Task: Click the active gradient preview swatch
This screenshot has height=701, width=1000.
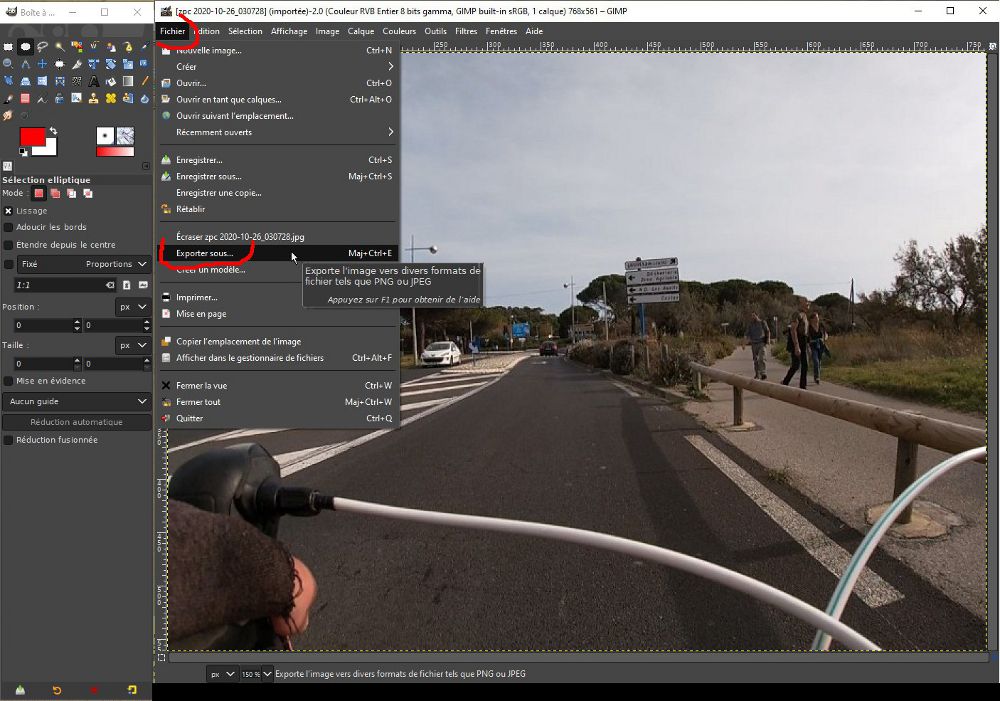Action: pyautogui.click(x=115, y=152)
